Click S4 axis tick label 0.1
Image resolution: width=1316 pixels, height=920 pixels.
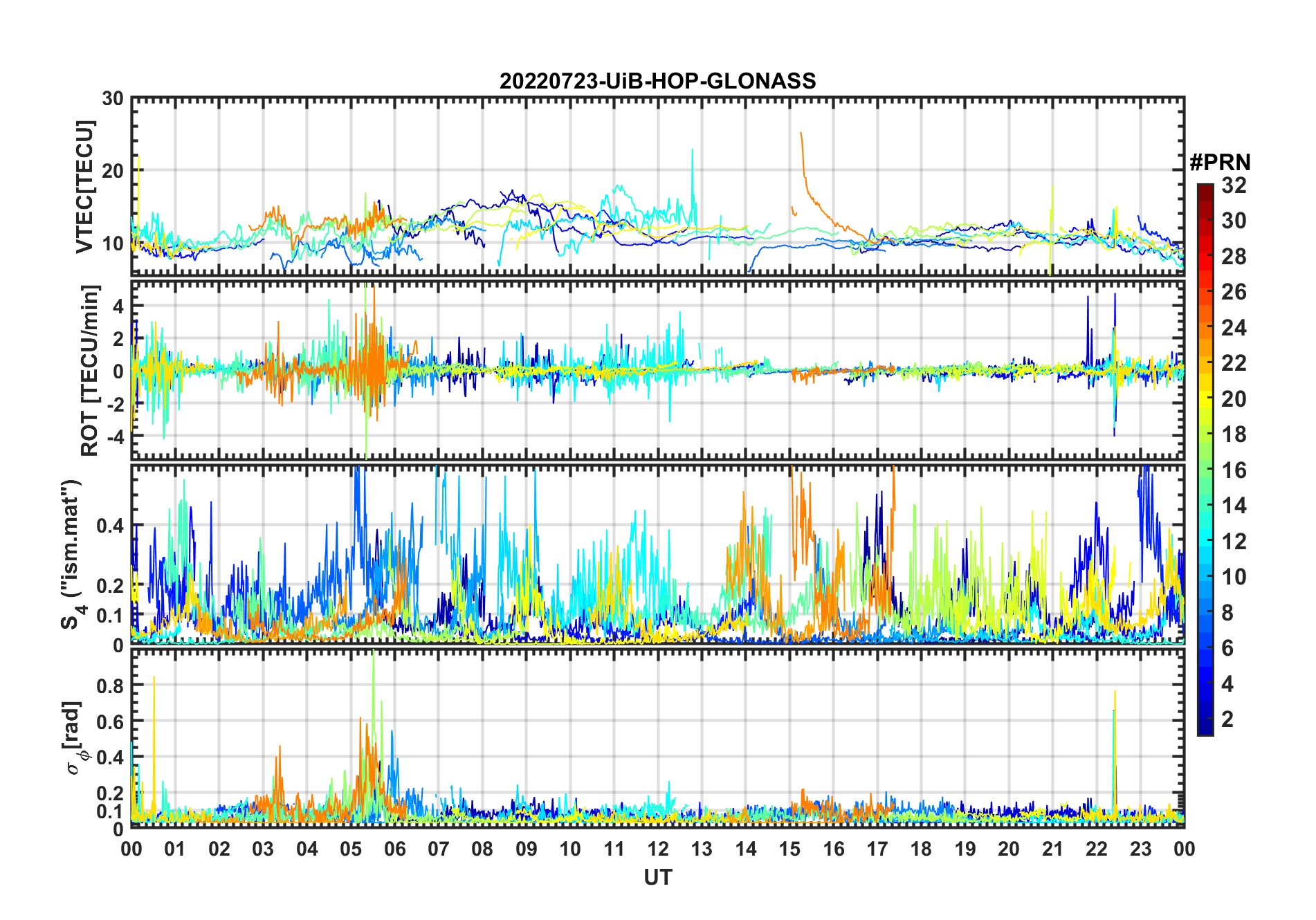(x=110, y=615)
